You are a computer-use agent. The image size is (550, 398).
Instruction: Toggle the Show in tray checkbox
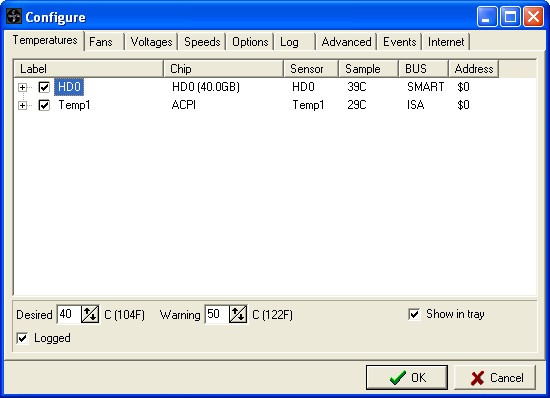click(414, 314)
